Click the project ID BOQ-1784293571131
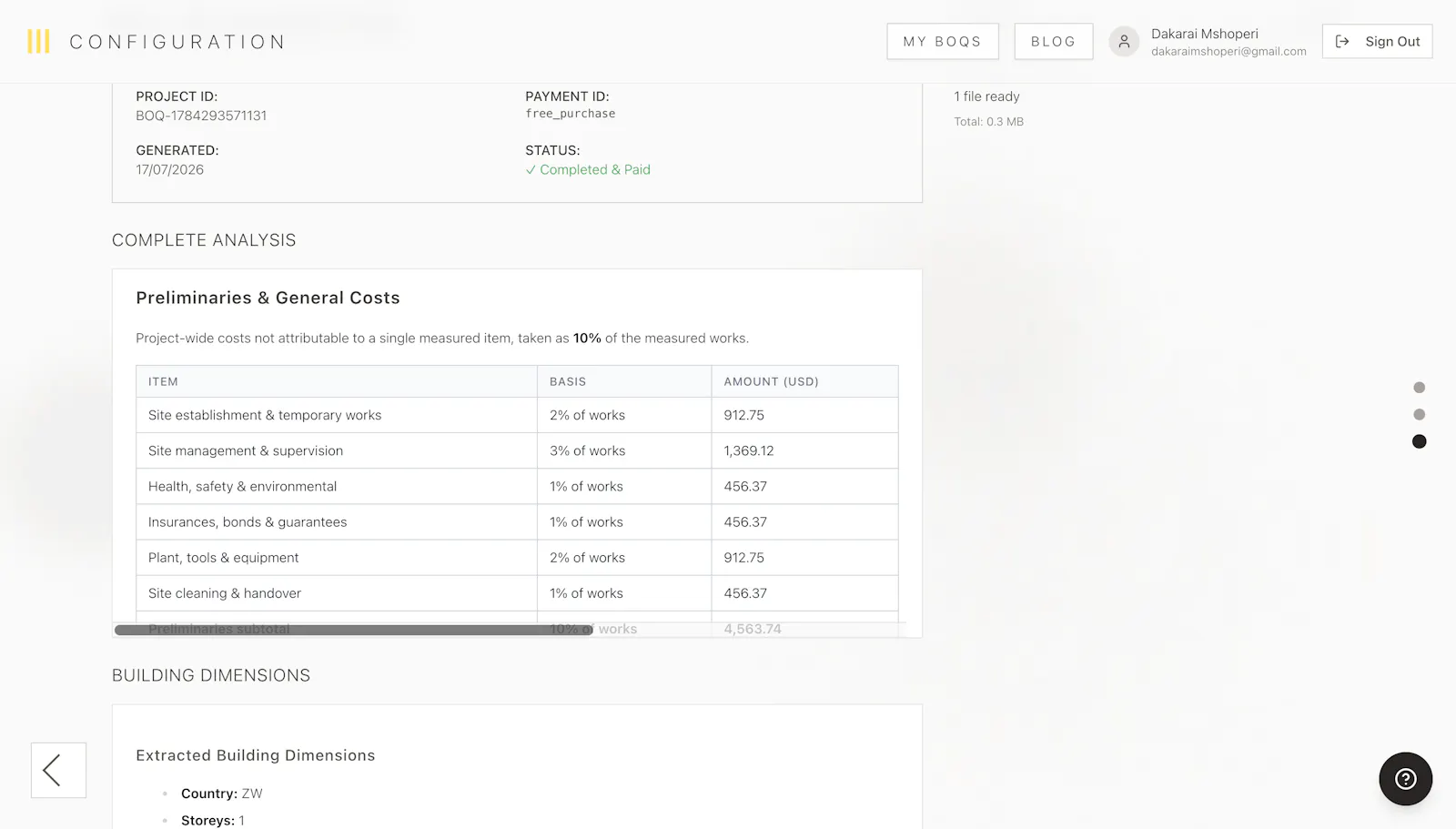The width and height of the screenshot is (1456, 829). [x=201, y=116]
